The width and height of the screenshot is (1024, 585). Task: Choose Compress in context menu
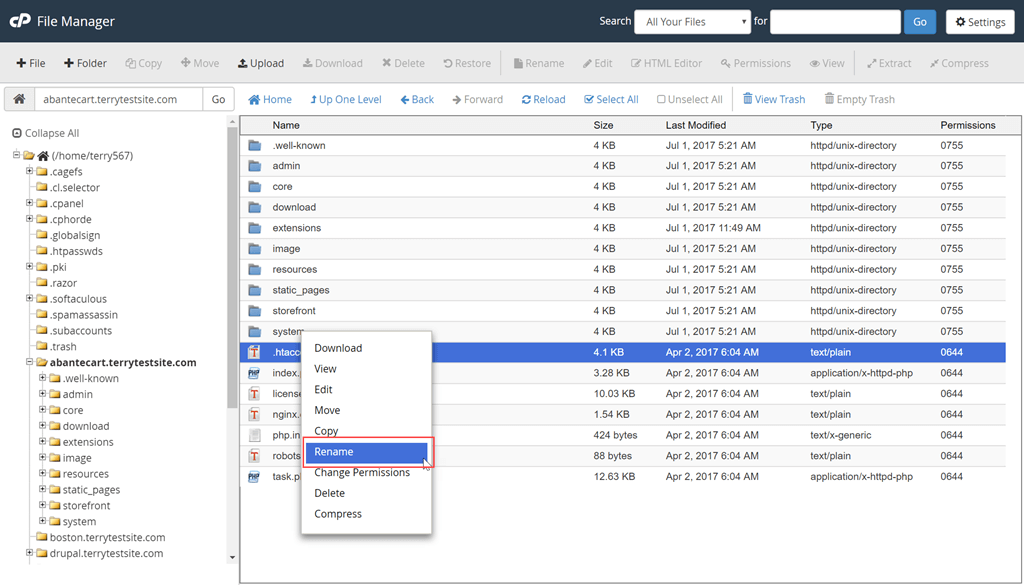click(x=366, y=514)
